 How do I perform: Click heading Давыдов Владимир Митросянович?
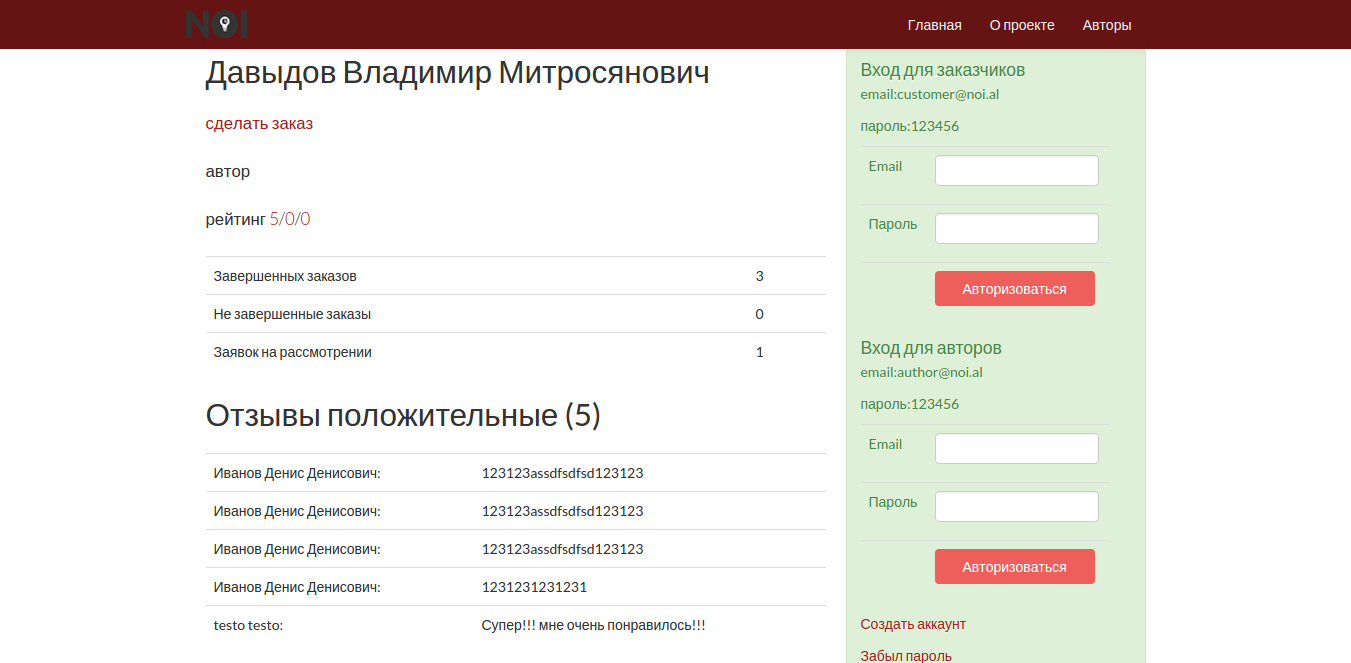(457, 72)
